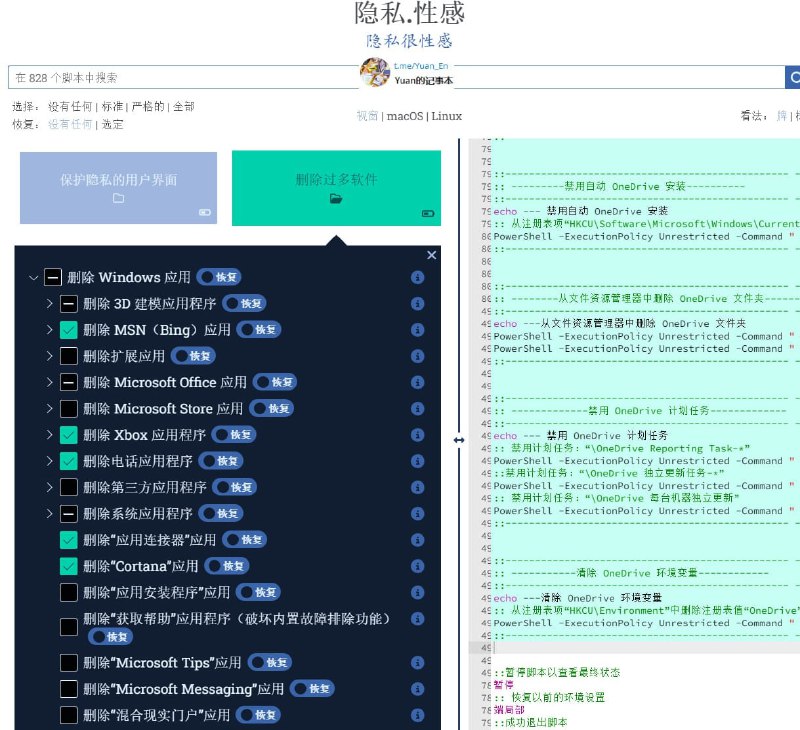
Task: Click info icon for 删除“Microsoft Messaging”应用
Action: [x=417, y=689]
